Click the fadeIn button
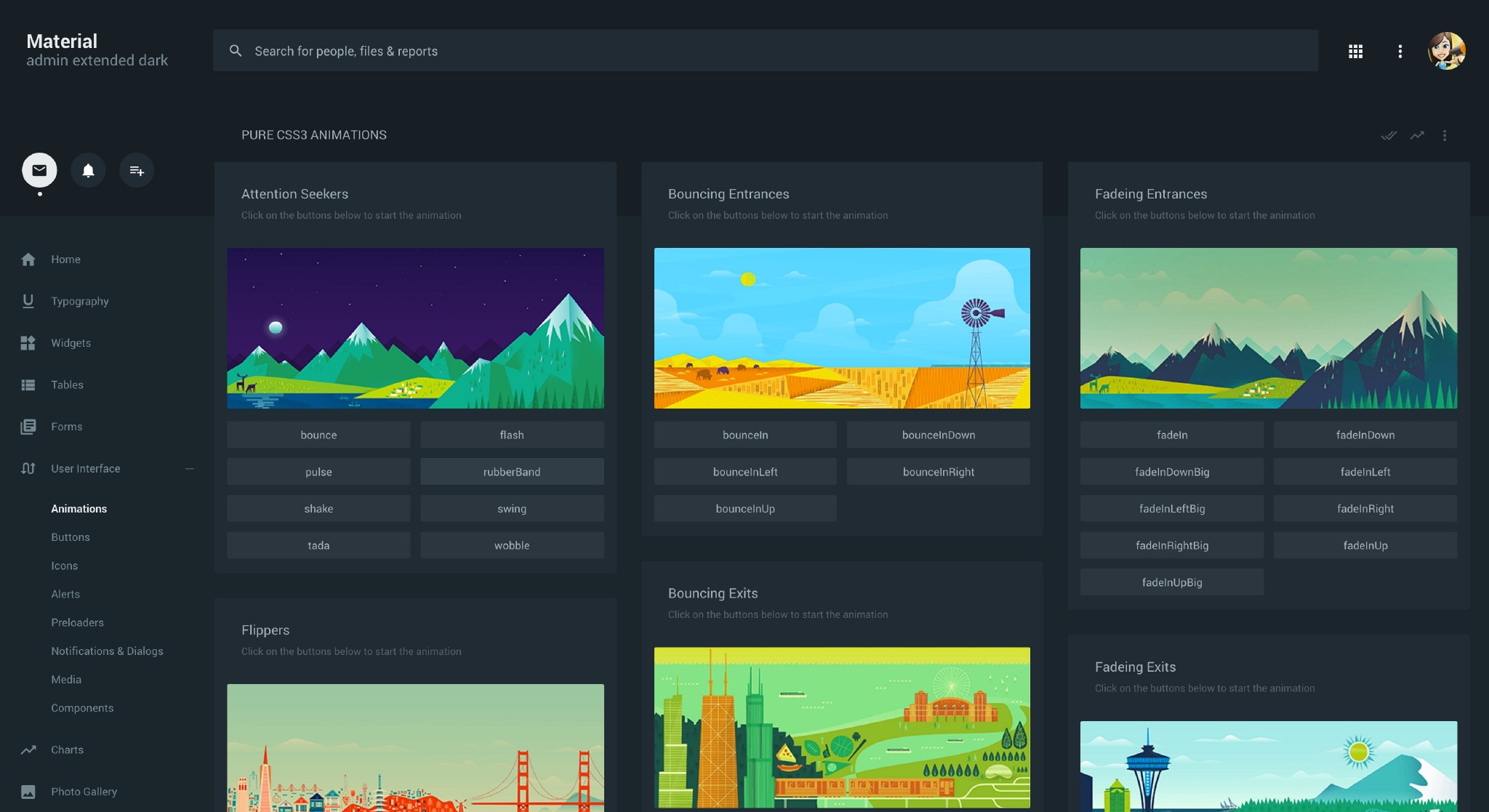Viewport: 1489px width, 812px height. tap(1172, 435)
